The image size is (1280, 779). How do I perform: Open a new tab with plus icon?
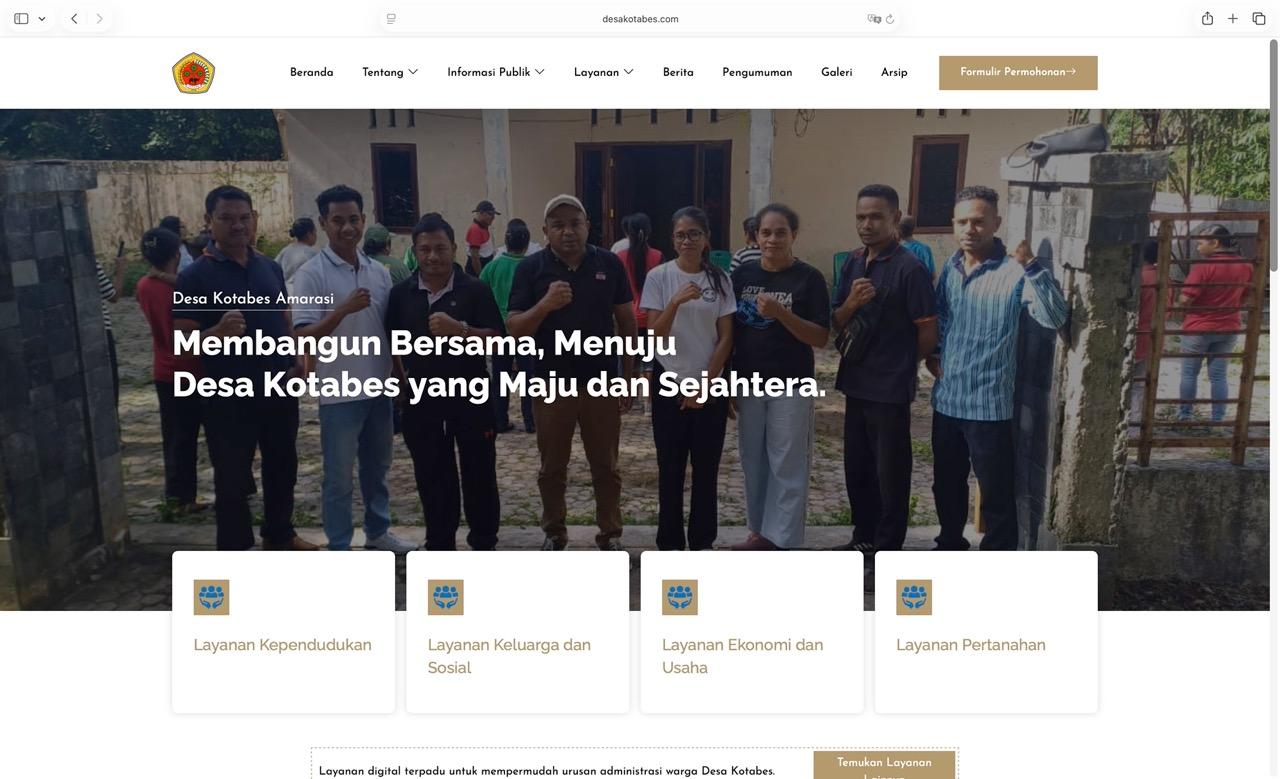click(1233, 18)
